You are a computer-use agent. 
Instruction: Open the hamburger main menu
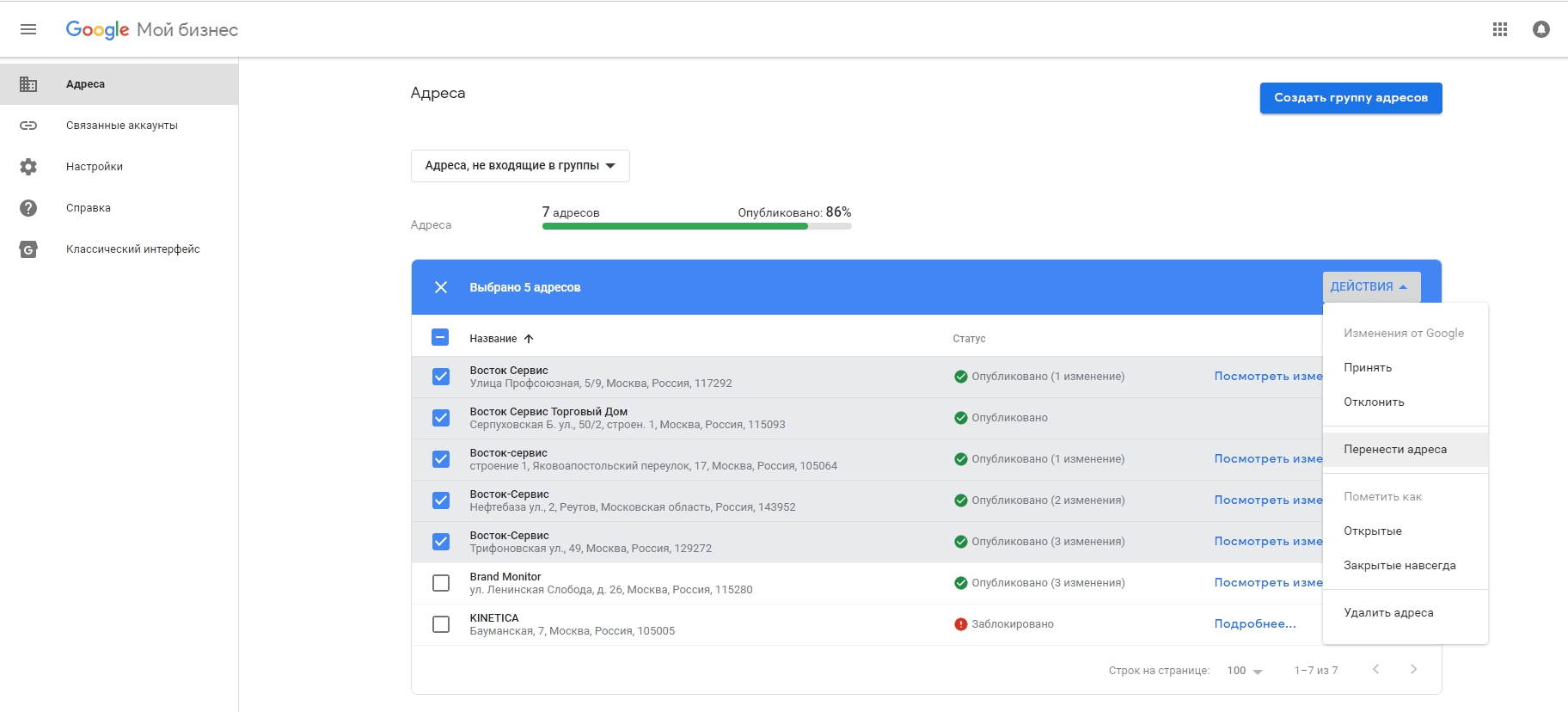coord(28,29)
